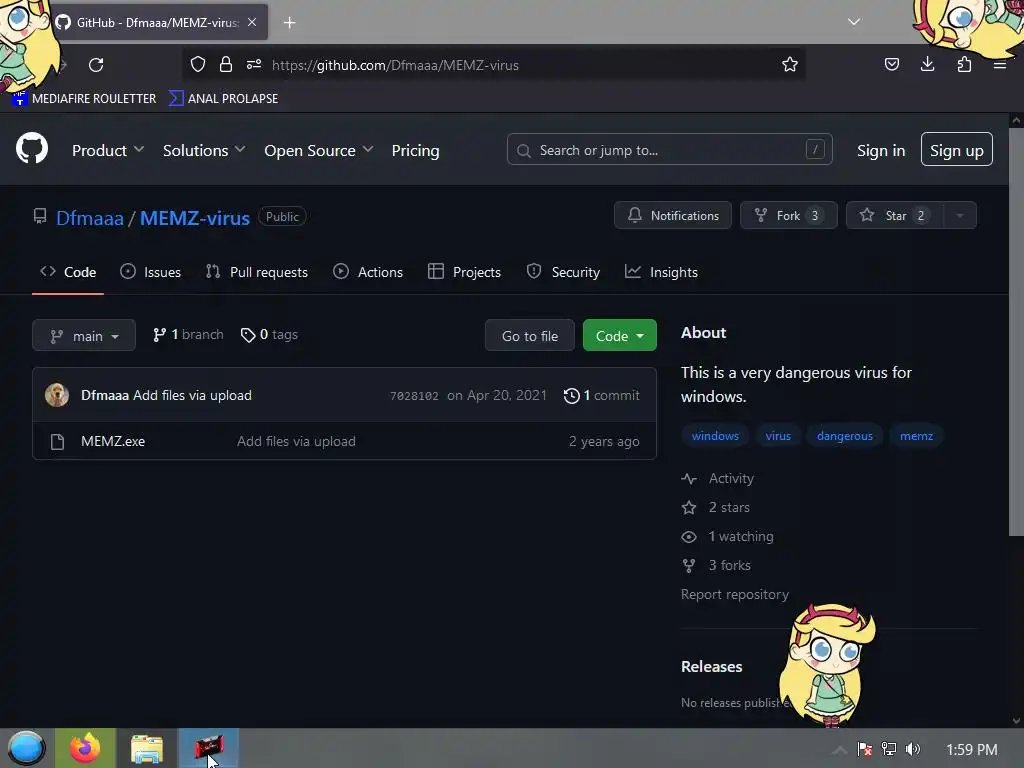
Task: Click the Notifications bell button
Action: pos(673,215)
